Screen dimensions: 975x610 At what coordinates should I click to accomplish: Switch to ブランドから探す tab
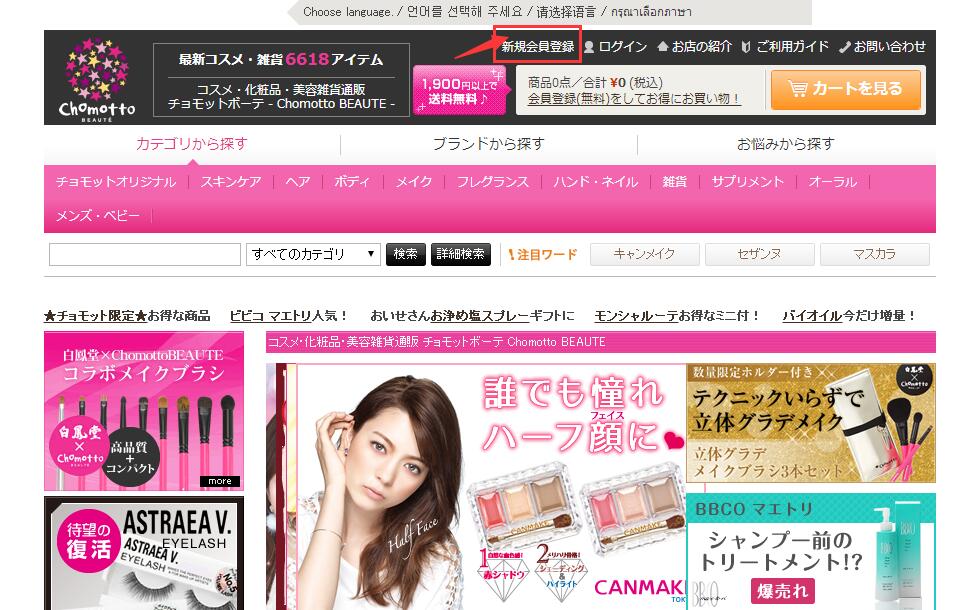[x=488, y=144]
